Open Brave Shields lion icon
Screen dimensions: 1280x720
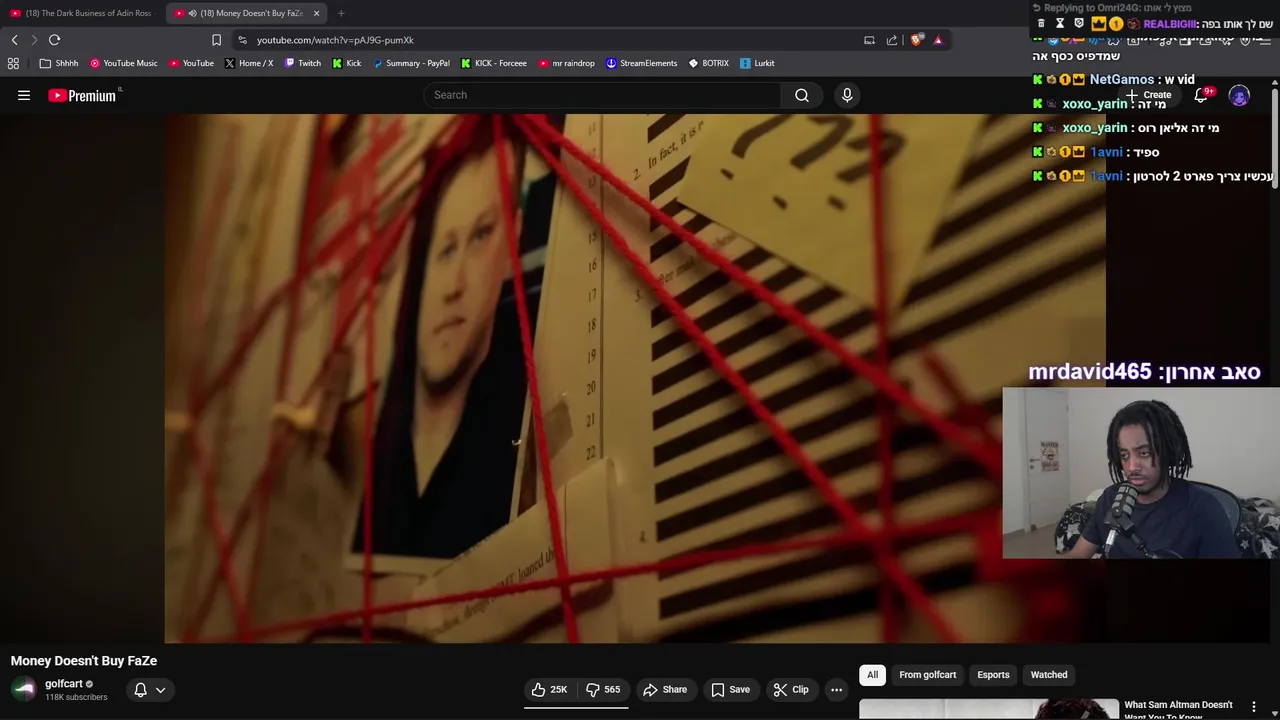[916, 40]
